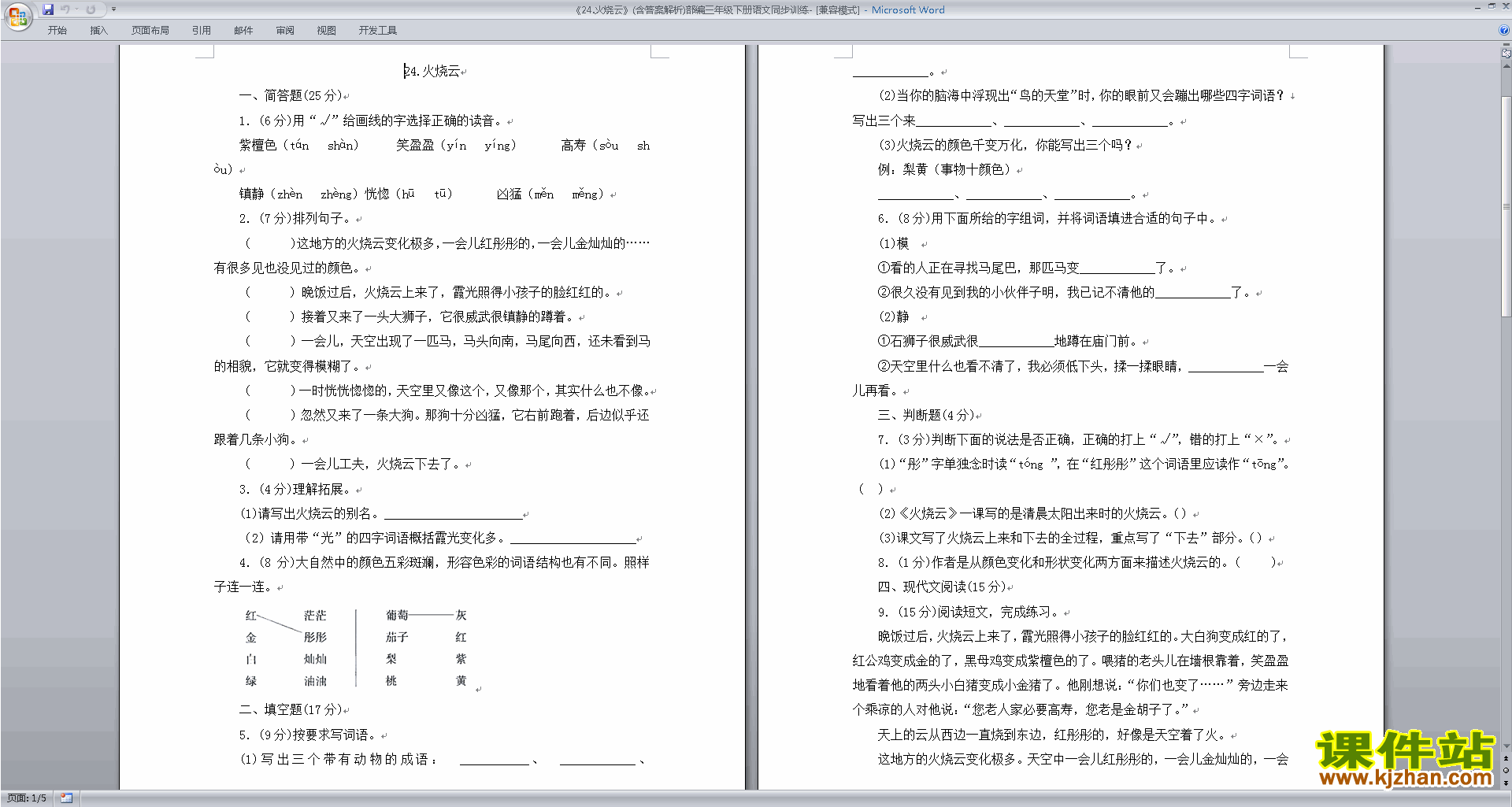1512x807 pixels.
Task: Click the heading 三、判断题(4分)
Action: (x=926, y=415)
